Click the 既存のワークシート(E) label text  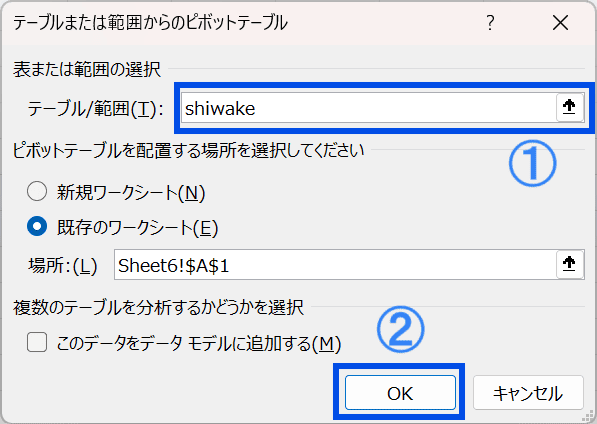point(137,228)
